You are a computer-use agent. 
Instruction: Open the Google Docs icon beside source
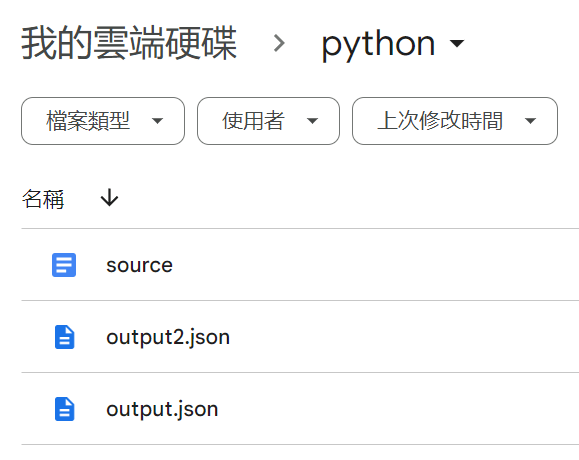(64, 265)
